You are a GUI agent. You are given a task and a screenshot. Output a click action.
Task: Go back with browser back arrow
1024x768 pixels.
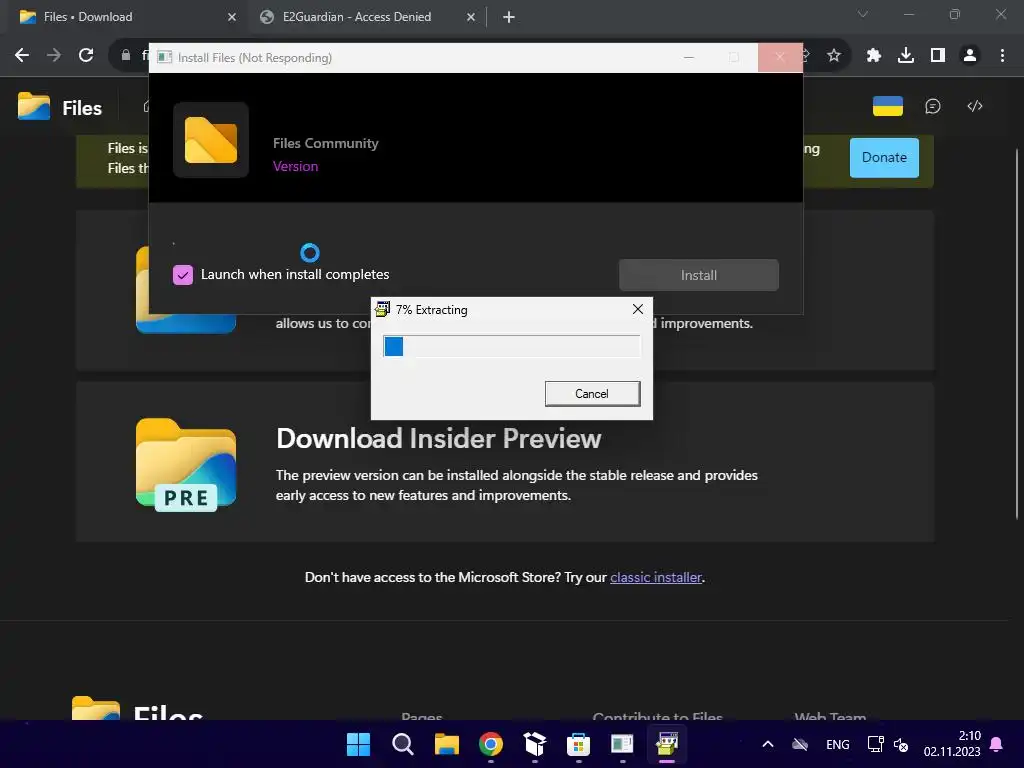click(22, 56)
